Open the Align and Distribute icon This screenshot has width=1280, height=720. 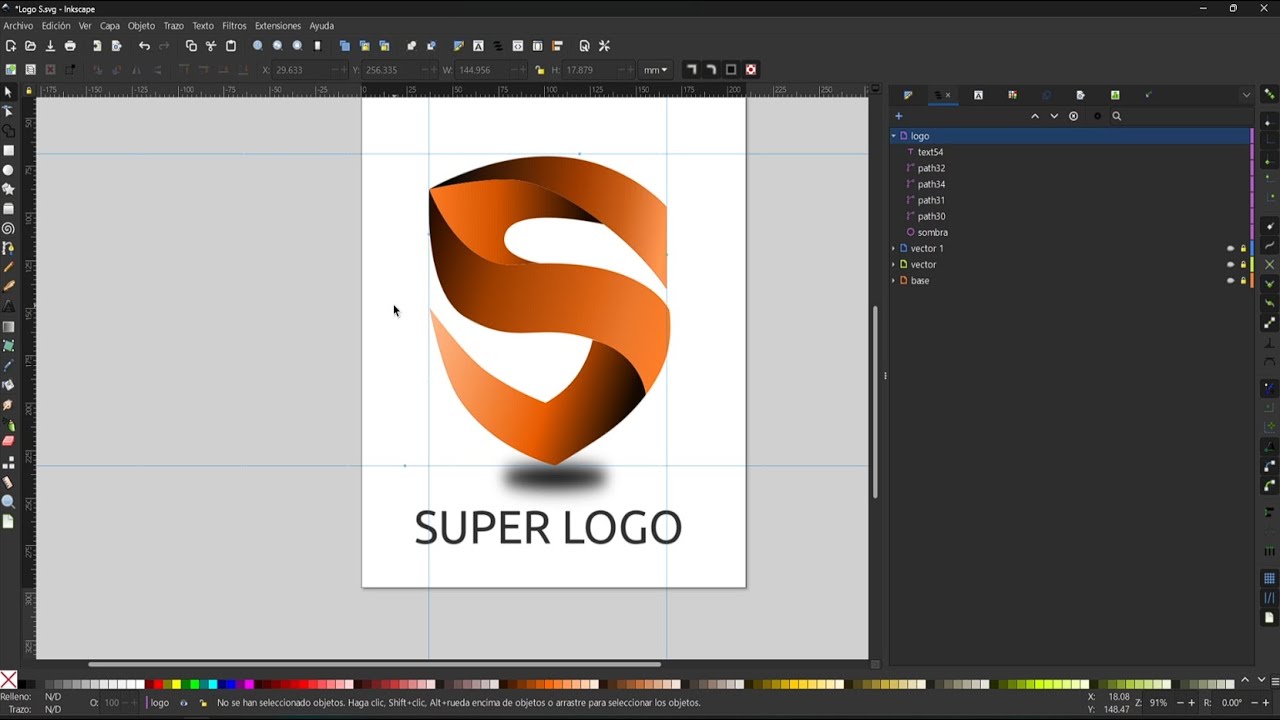pyautogui.click(x=557, y=46)
